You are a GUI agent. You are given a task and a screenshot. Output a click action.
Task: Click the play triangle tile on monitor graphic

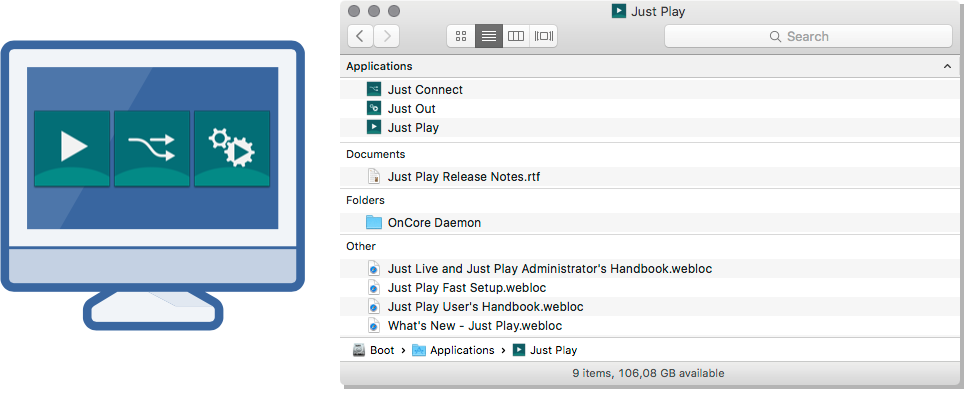[x=72, y=149]
